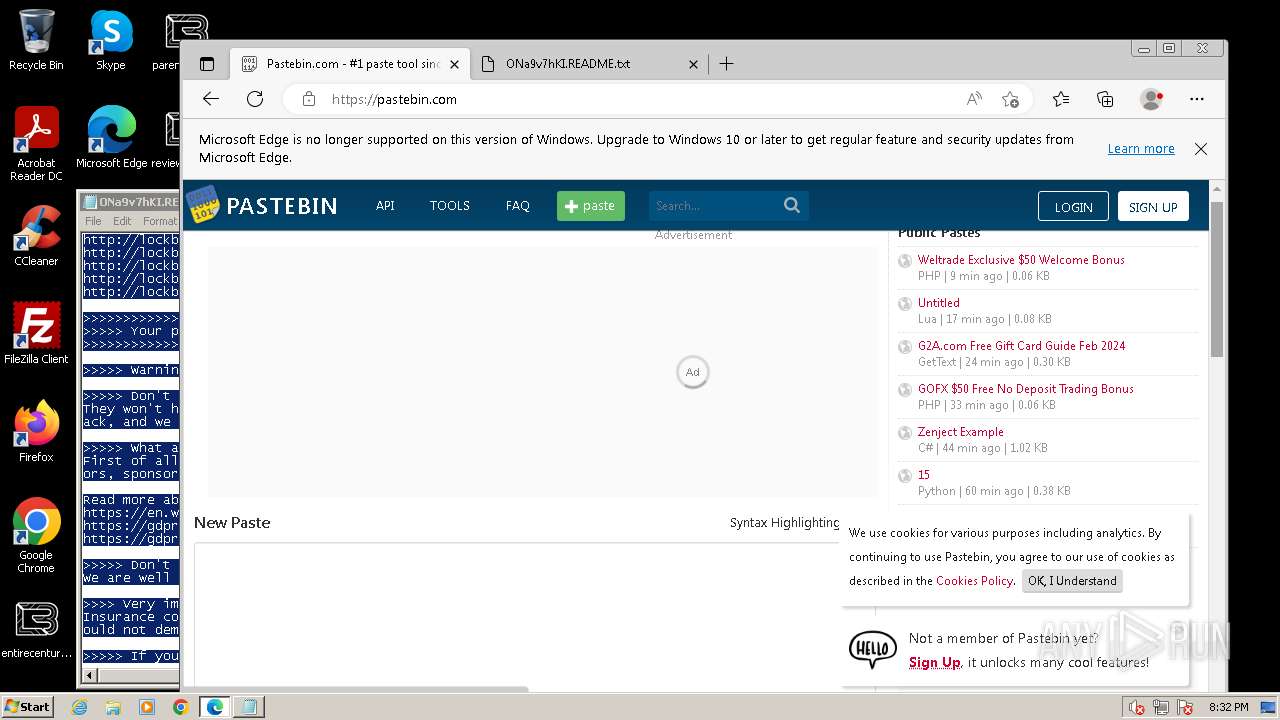Open Untitled Lua paste

point(939,303)
